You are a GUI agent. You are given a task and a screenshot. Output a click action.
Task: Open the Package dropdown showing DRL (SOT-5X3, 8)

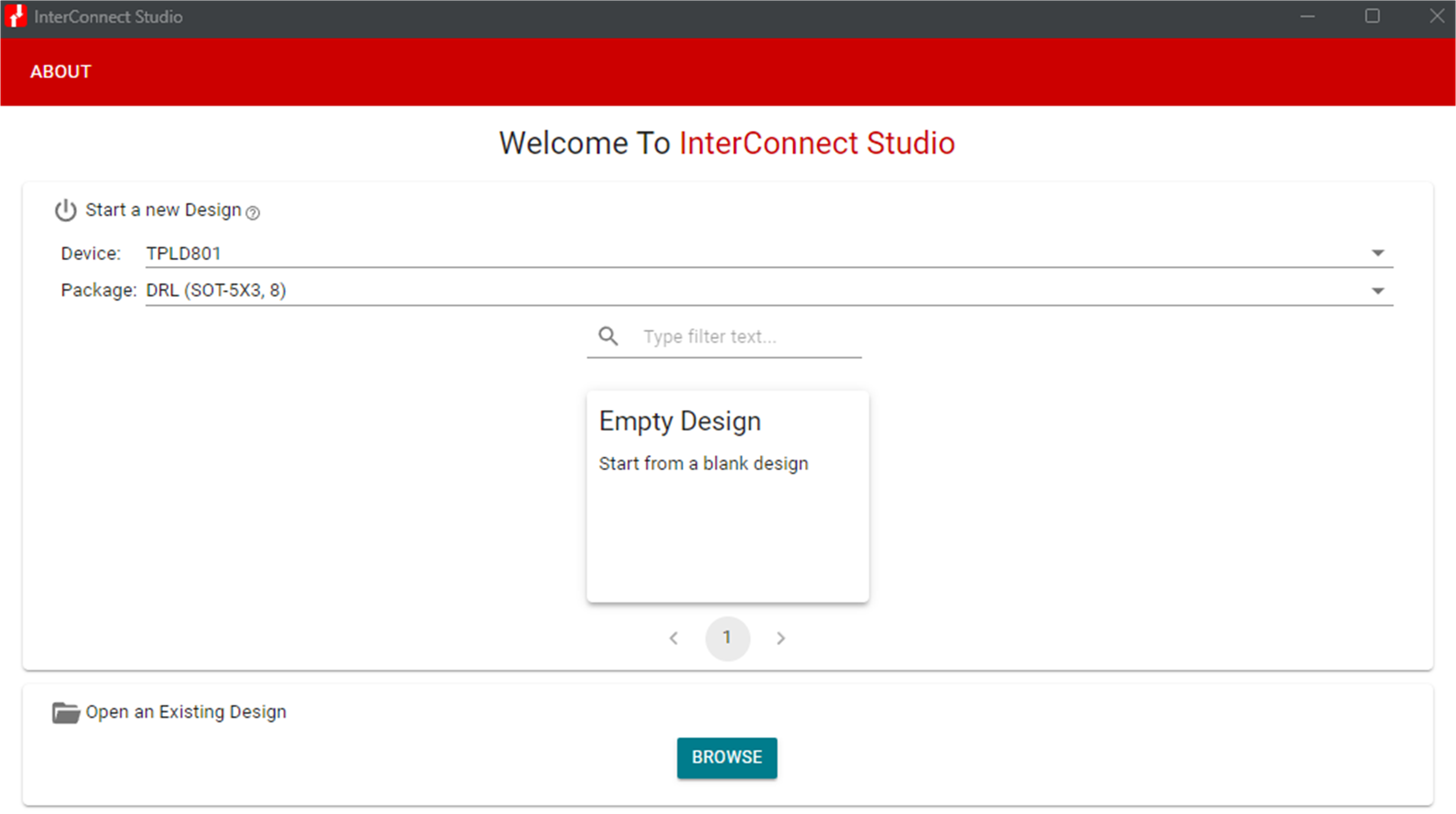click(x=769, y=291)
